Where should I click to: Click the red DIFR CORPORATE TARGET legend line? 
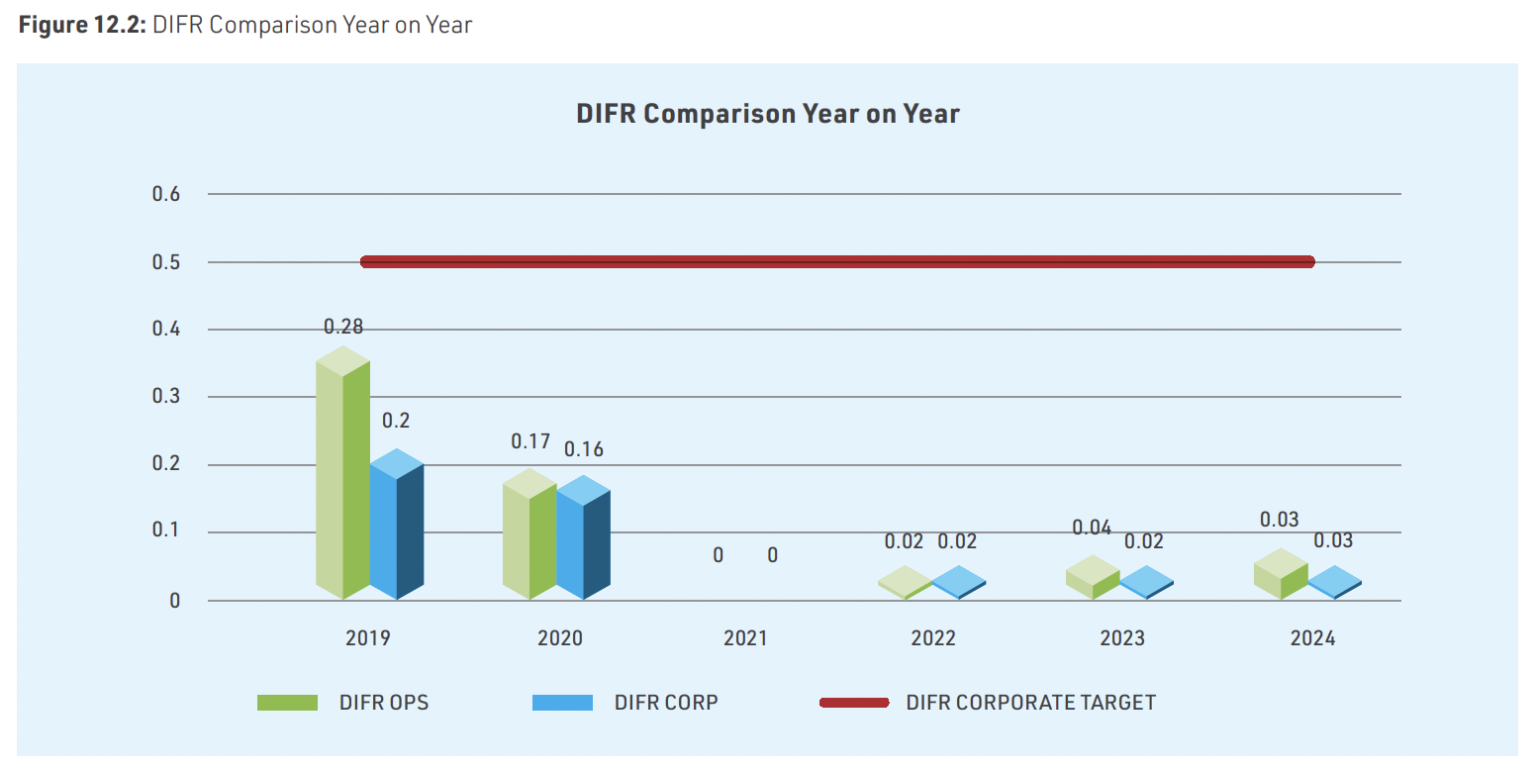854,702
